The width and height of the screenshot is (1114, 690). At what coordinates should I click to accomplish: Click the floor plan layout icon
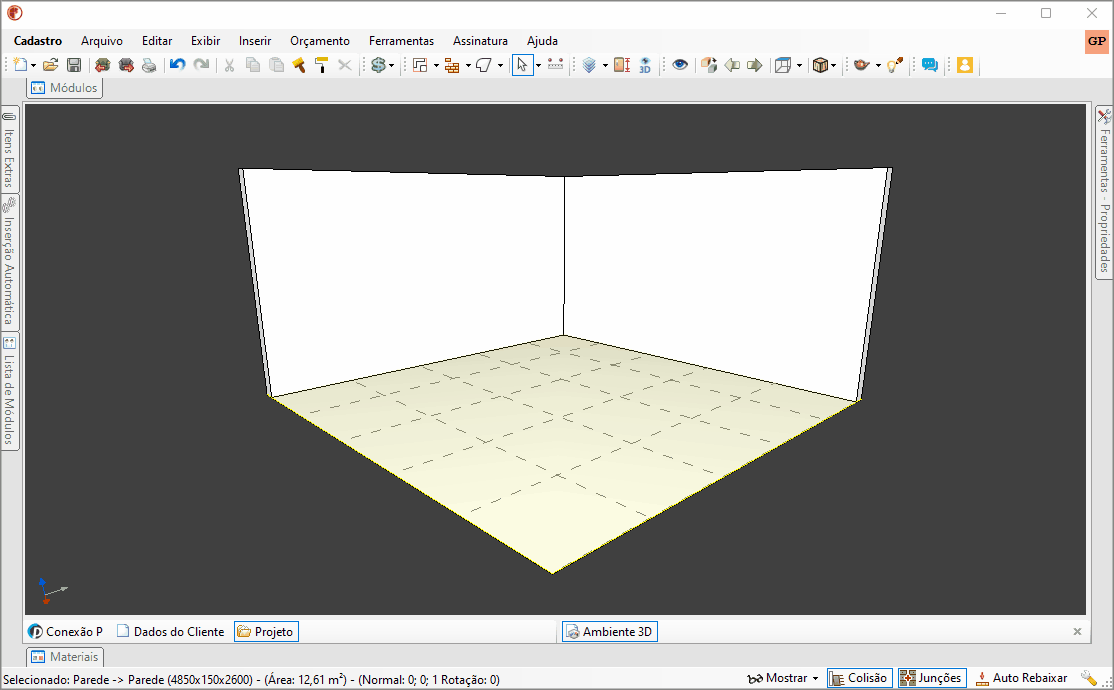point(421,65)
